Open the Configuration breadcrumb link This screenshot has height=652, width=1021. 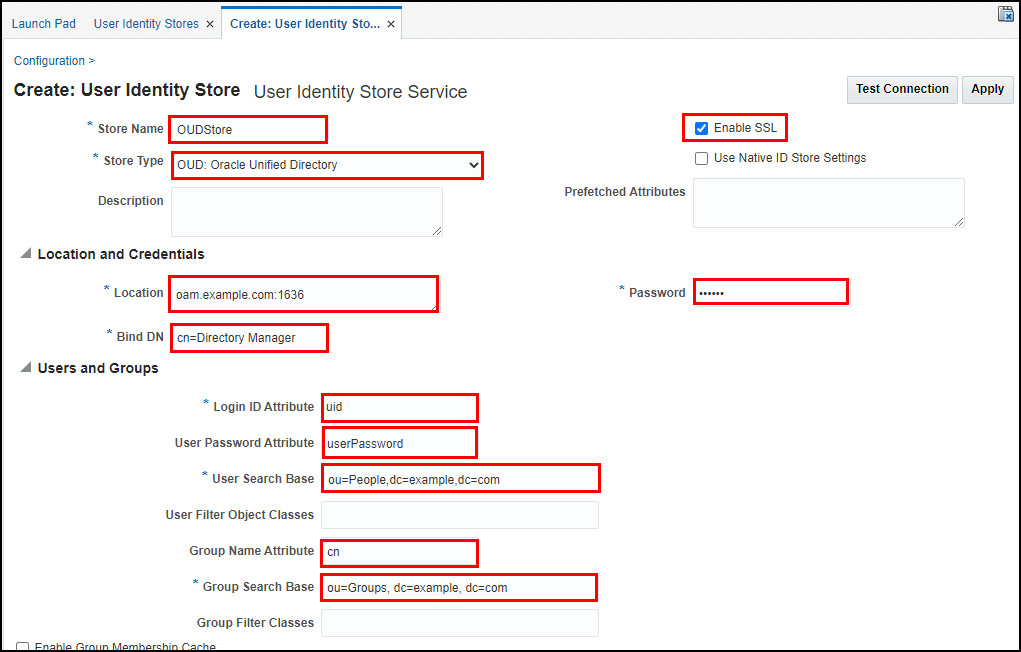(x=48, y=60)
